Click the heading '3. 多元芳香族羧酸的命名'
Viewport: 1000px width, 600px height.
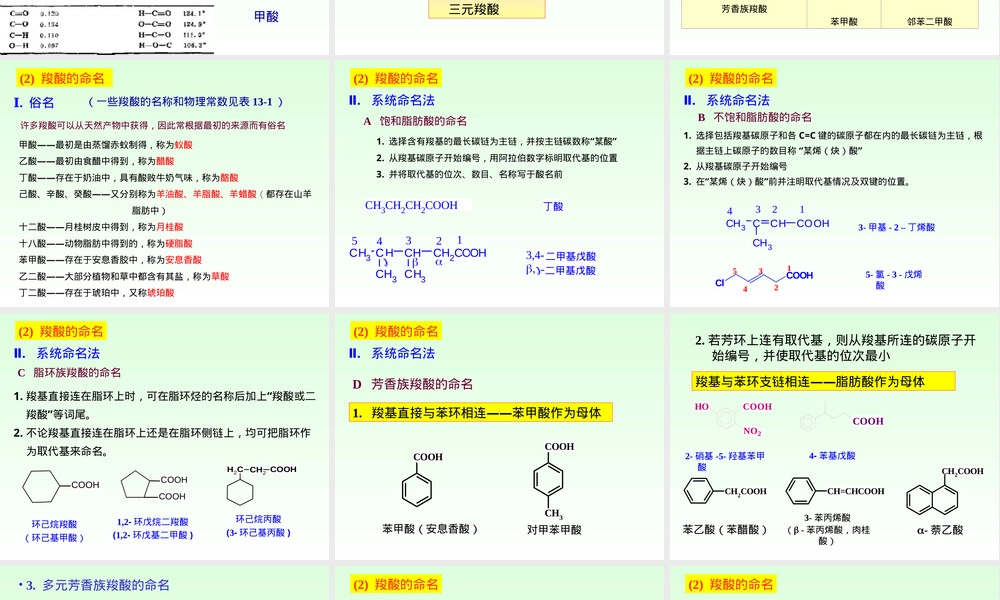[x=98, y=585]
